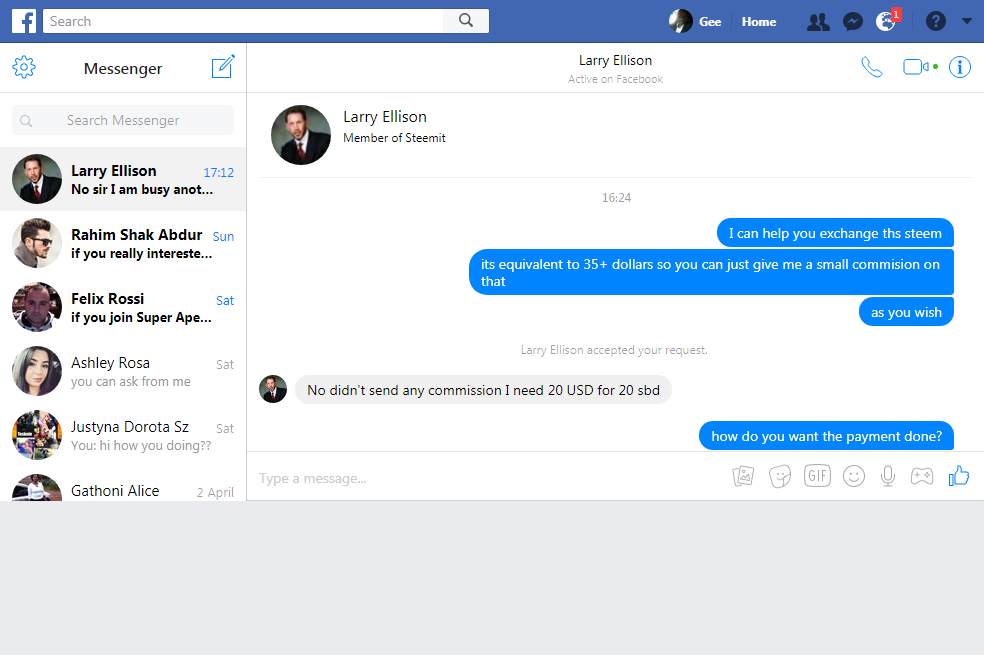Click 'Larry Ellison accepted your request.' notice
This screenshot has height=655, width=984.
(614, 350)
